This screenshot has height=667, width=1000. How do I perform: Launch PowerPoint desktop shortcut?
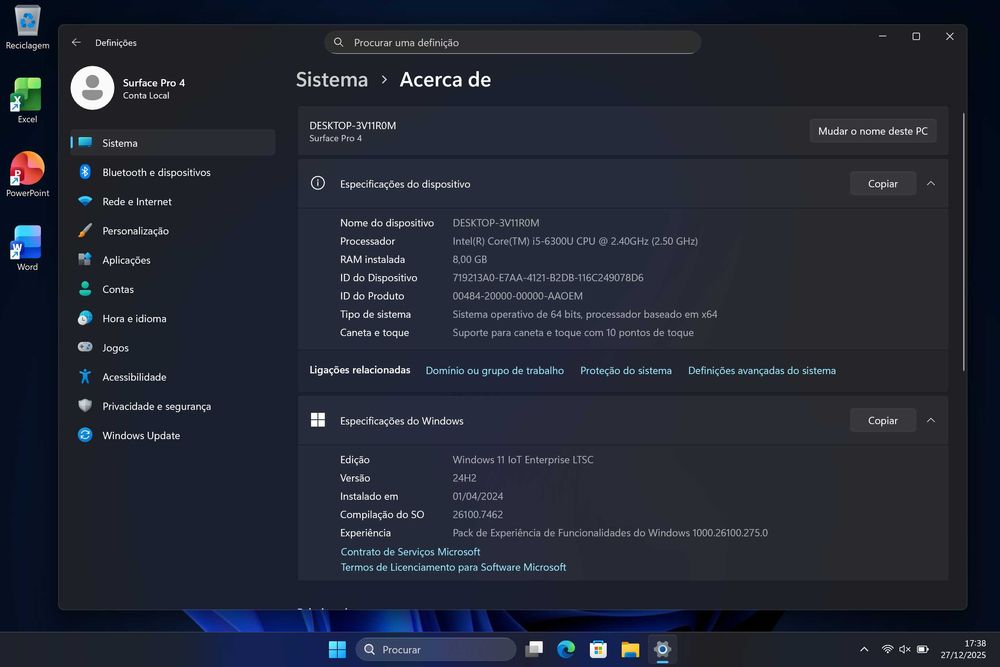point(27,174)
